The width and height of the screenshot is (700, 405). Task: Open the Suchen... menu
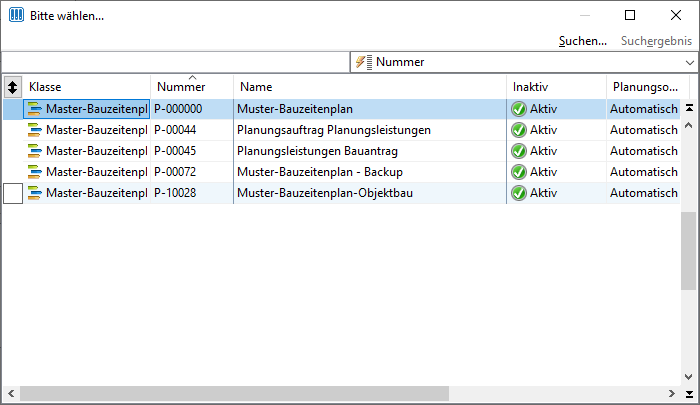tap(583, 41)
